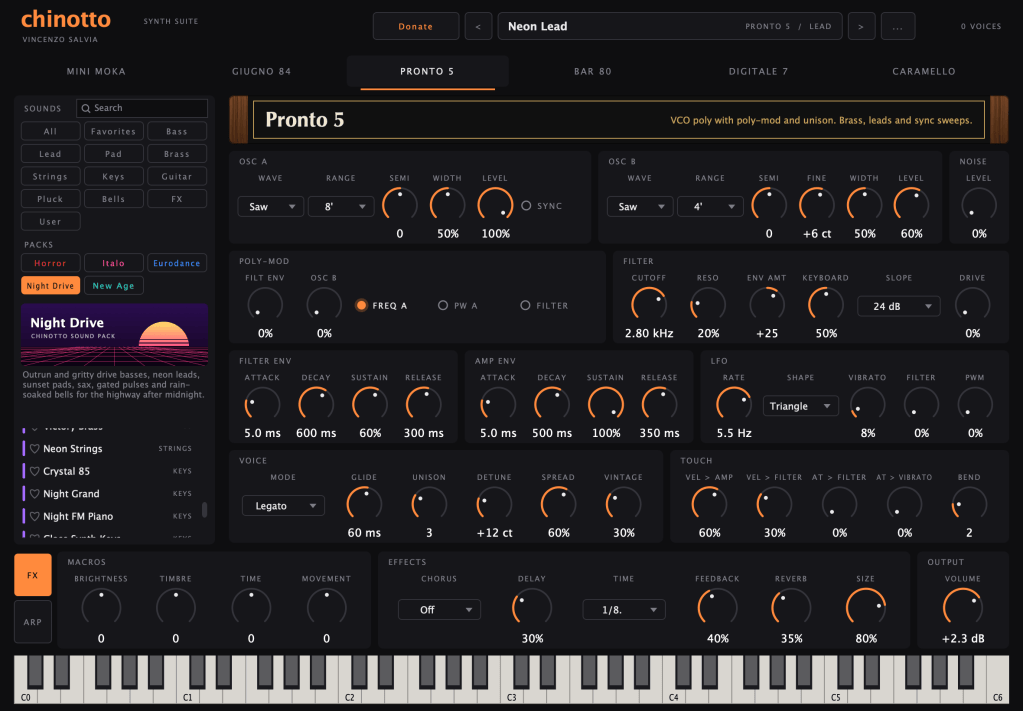Click the Brightness macro knob
The image size is (1023, 711).
pyautogui.click(x=101, y=607)
